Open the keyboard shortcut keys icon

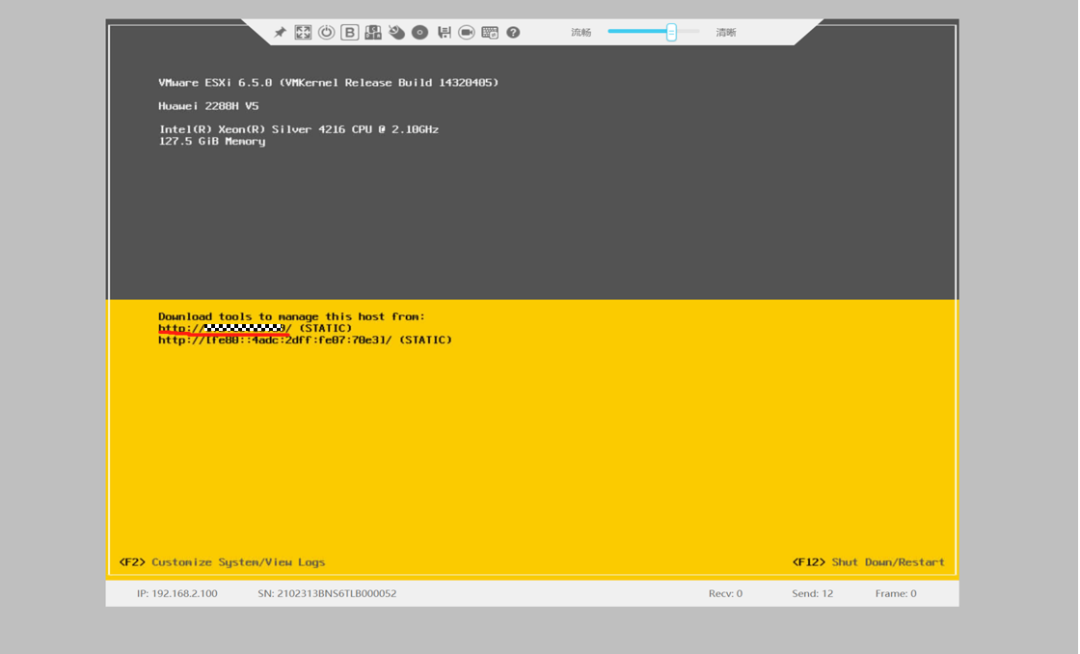tap(373, 32)
